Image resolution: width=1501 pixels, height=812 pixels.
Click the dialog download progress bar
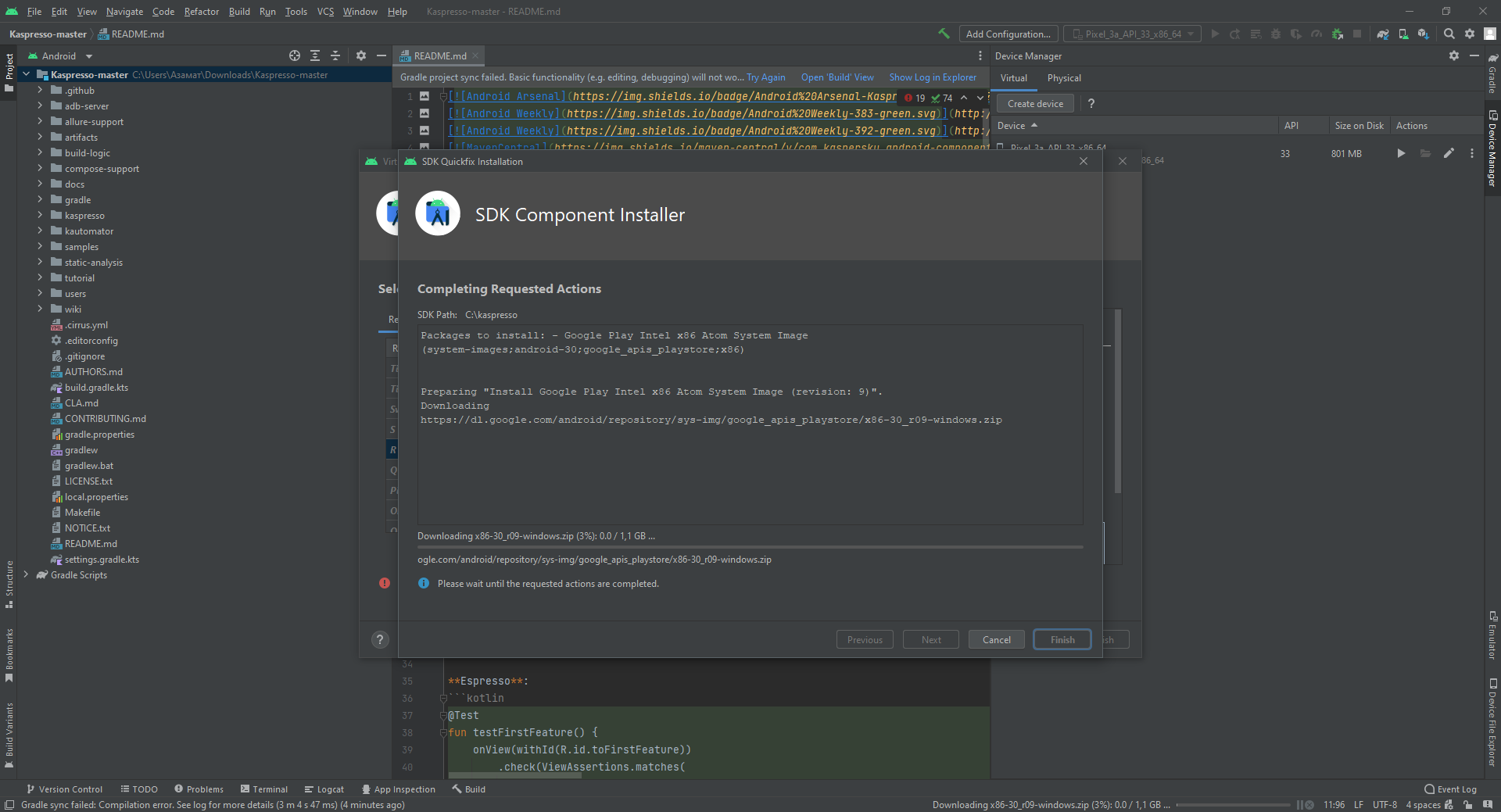pos(750,547)
